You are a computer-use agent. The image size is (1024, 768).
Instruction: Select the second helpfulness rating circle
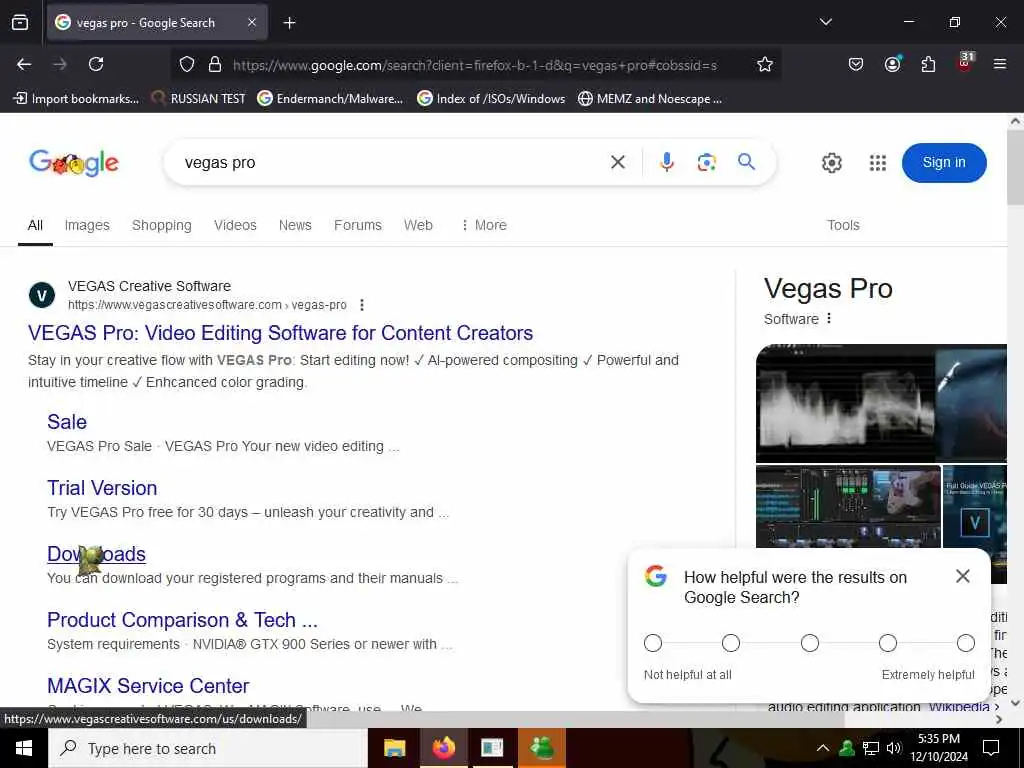point(731,643)
